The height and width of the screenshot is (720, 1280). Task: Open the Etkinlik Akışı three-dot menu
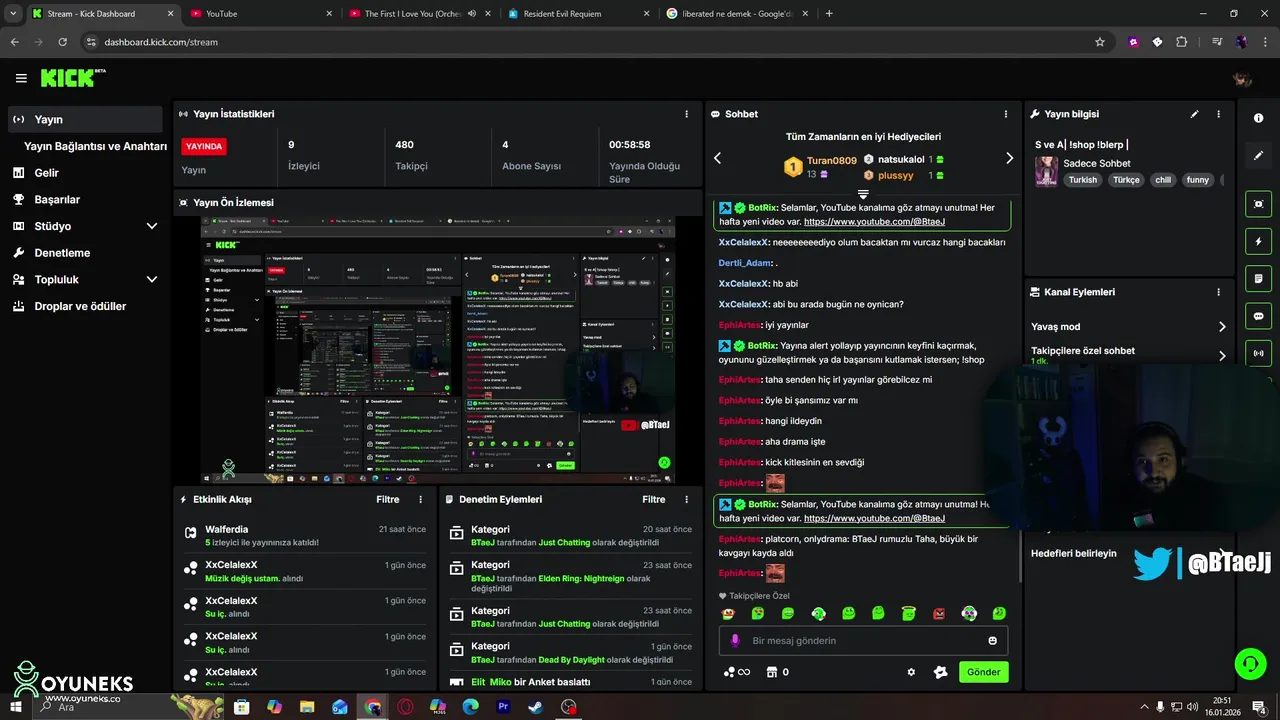[x=420, y=499]
